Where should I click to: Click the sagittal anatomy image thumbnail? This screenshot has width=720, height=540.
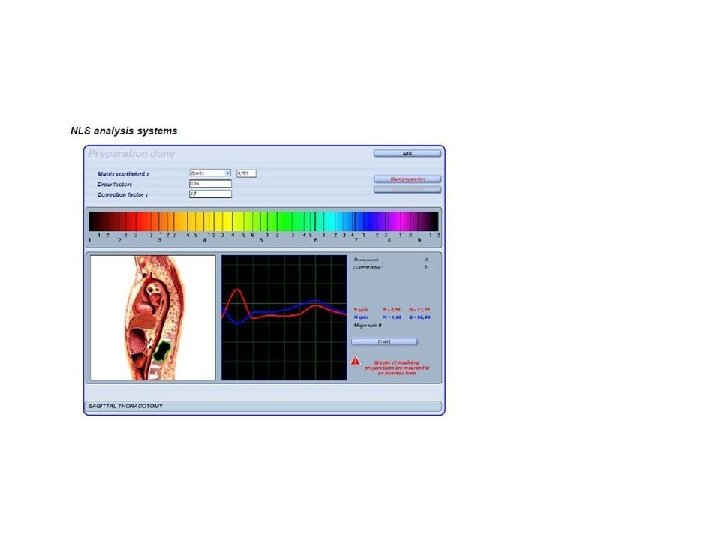[x=153, y=318]
